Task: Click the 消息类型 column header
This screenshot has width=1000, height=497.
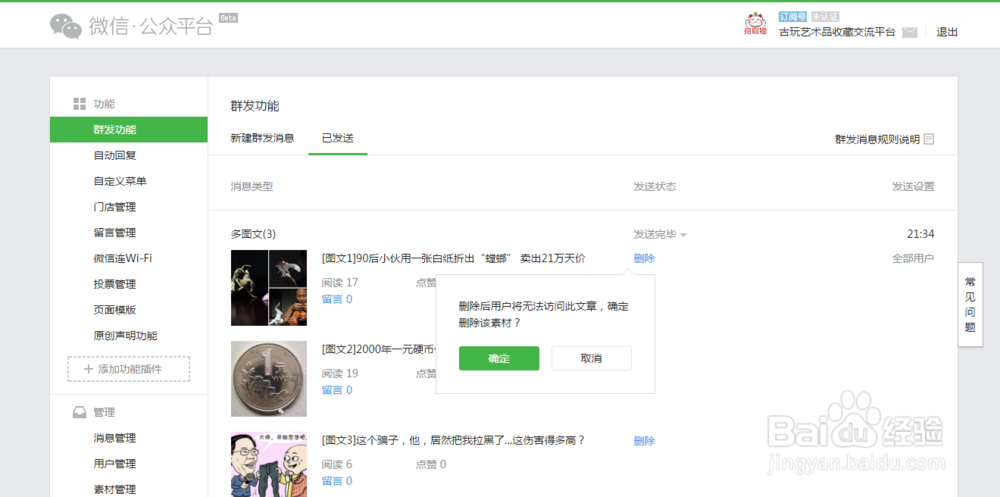Action: click(252, 186)
